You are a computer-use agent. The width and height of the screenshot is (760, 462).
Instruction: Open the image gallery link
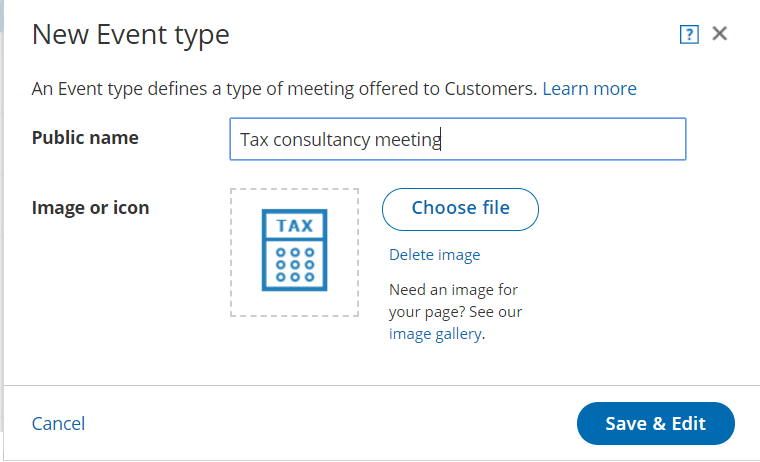(435, 334)
